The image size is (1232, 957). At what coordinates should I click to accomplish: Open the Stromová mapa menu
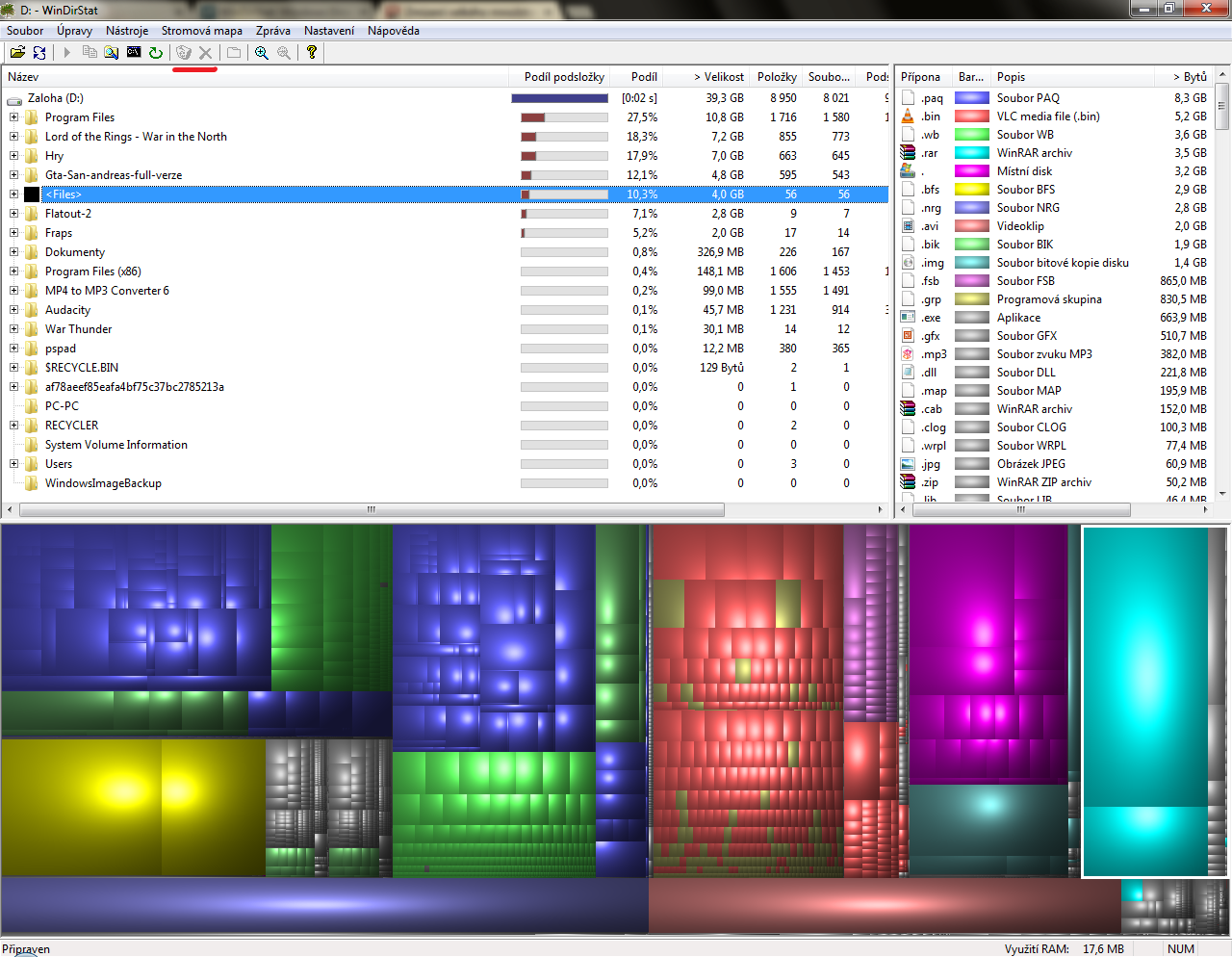(202, 31)
